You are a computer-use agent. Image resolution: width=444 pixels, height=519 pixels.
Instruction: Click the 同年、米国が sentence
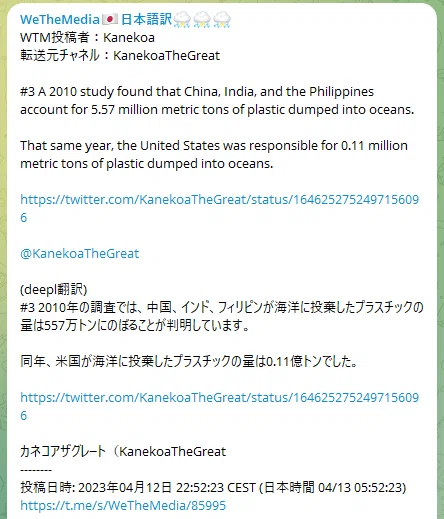click(189, 361)
